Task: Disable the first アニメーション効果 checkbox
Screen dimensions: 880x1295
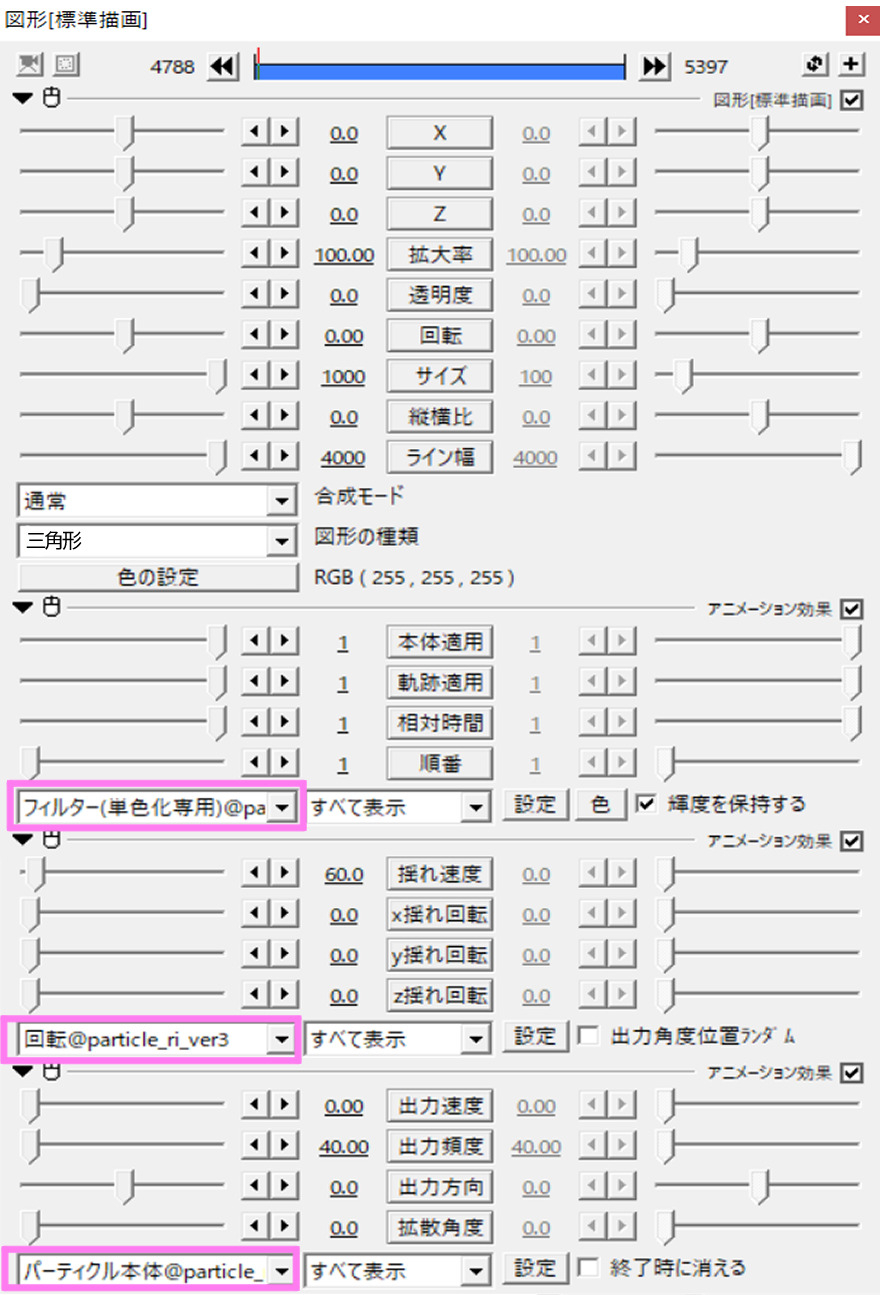Action: (x=852, y=608)
